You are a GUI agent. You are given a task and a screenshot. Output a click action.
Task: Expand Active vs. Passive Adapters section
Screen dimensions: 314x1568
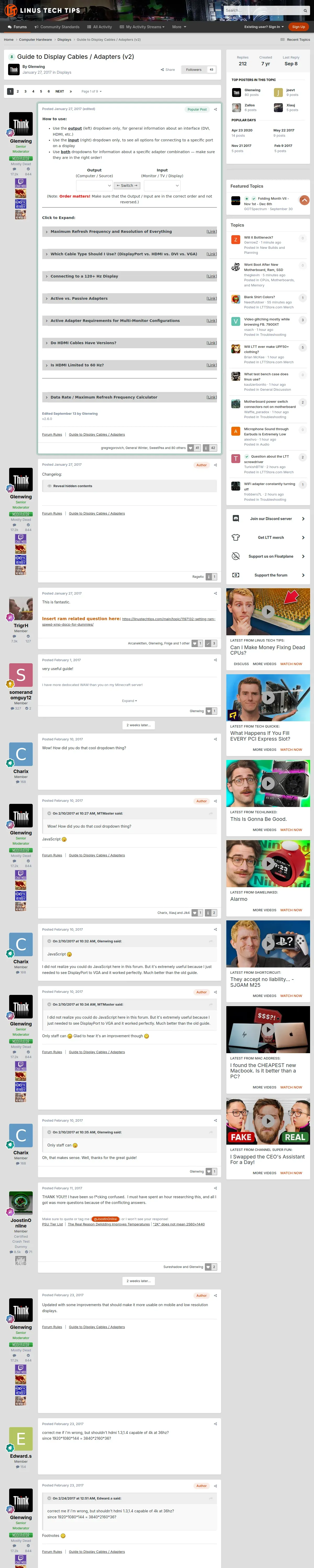[x=129, y=298]
